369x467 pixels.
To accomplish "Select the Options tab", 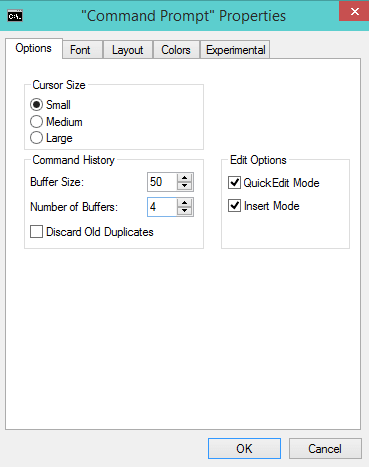I will [34, 48].
